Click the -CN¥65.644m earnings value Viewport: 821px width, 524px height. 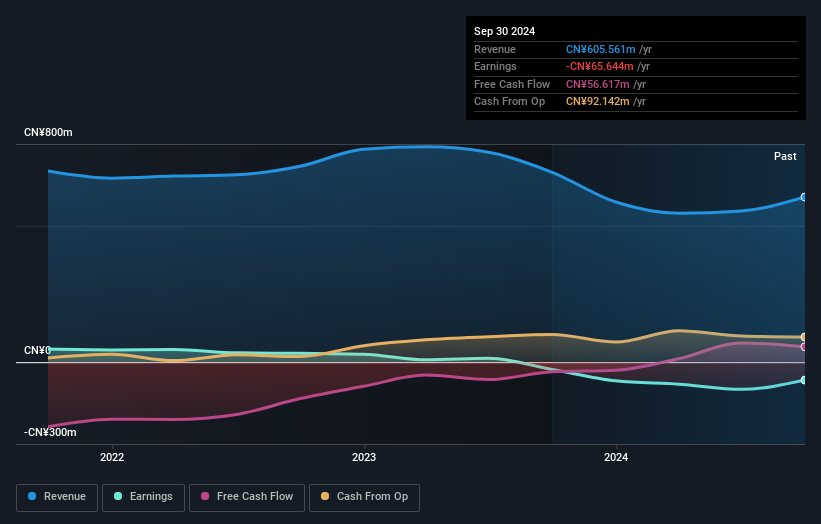[x=600, y=66]
